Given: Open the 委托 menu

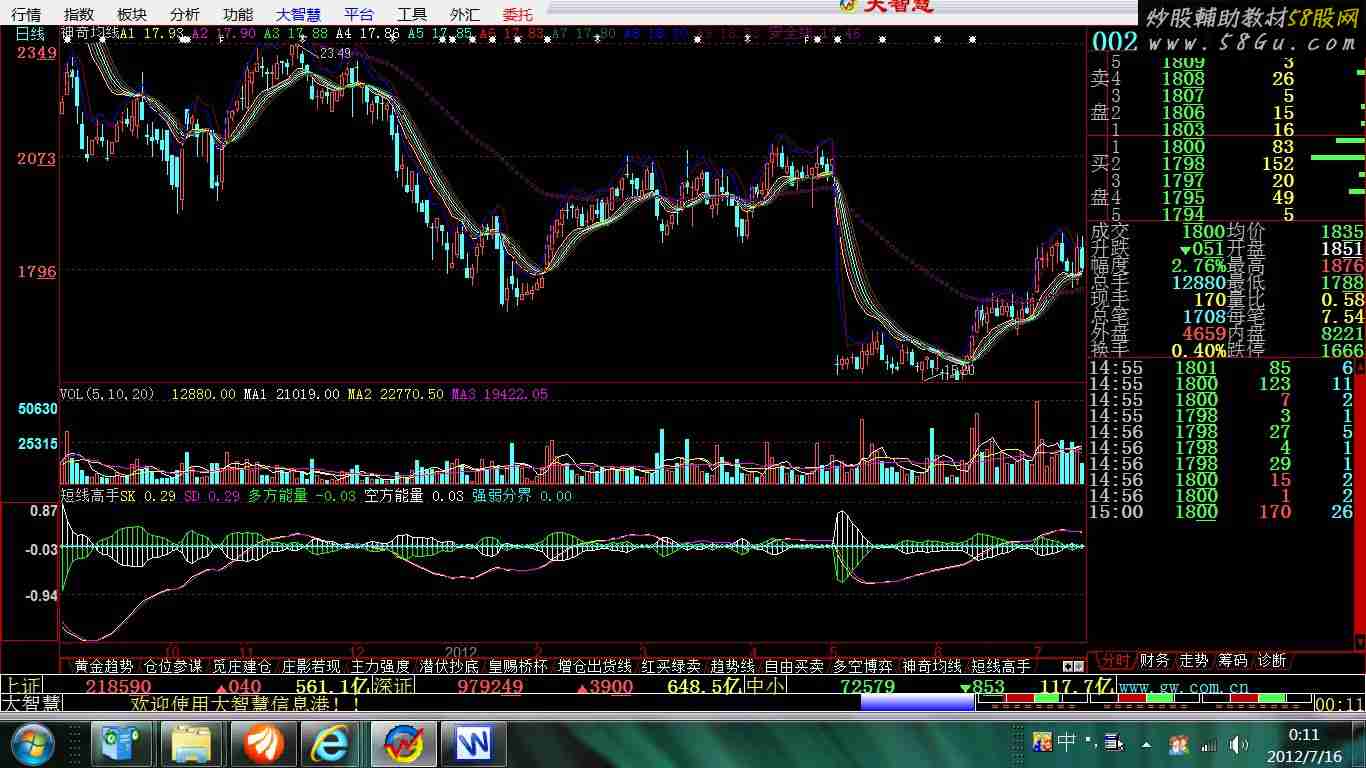Looking at the screenshot, I should (x=518, y=14).
